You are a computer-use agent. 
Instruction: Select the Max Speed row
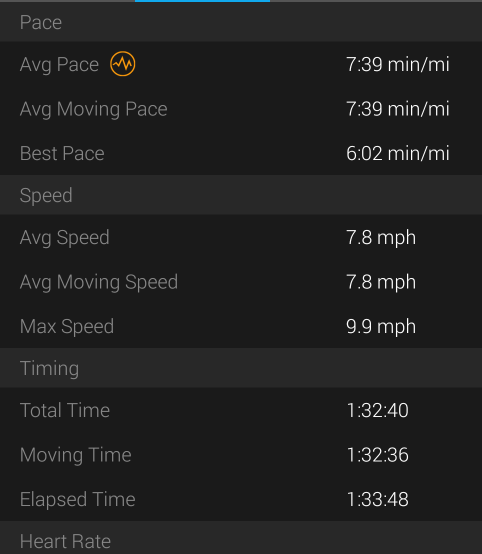click(x=241, y=326)
